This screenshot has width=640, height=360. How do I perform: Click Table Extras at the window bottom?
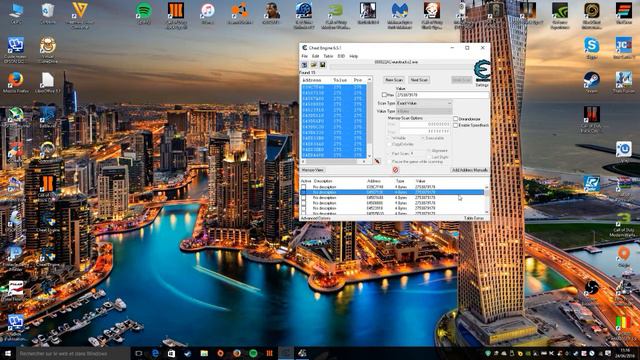pyautogui.click(x=473, y=218)
